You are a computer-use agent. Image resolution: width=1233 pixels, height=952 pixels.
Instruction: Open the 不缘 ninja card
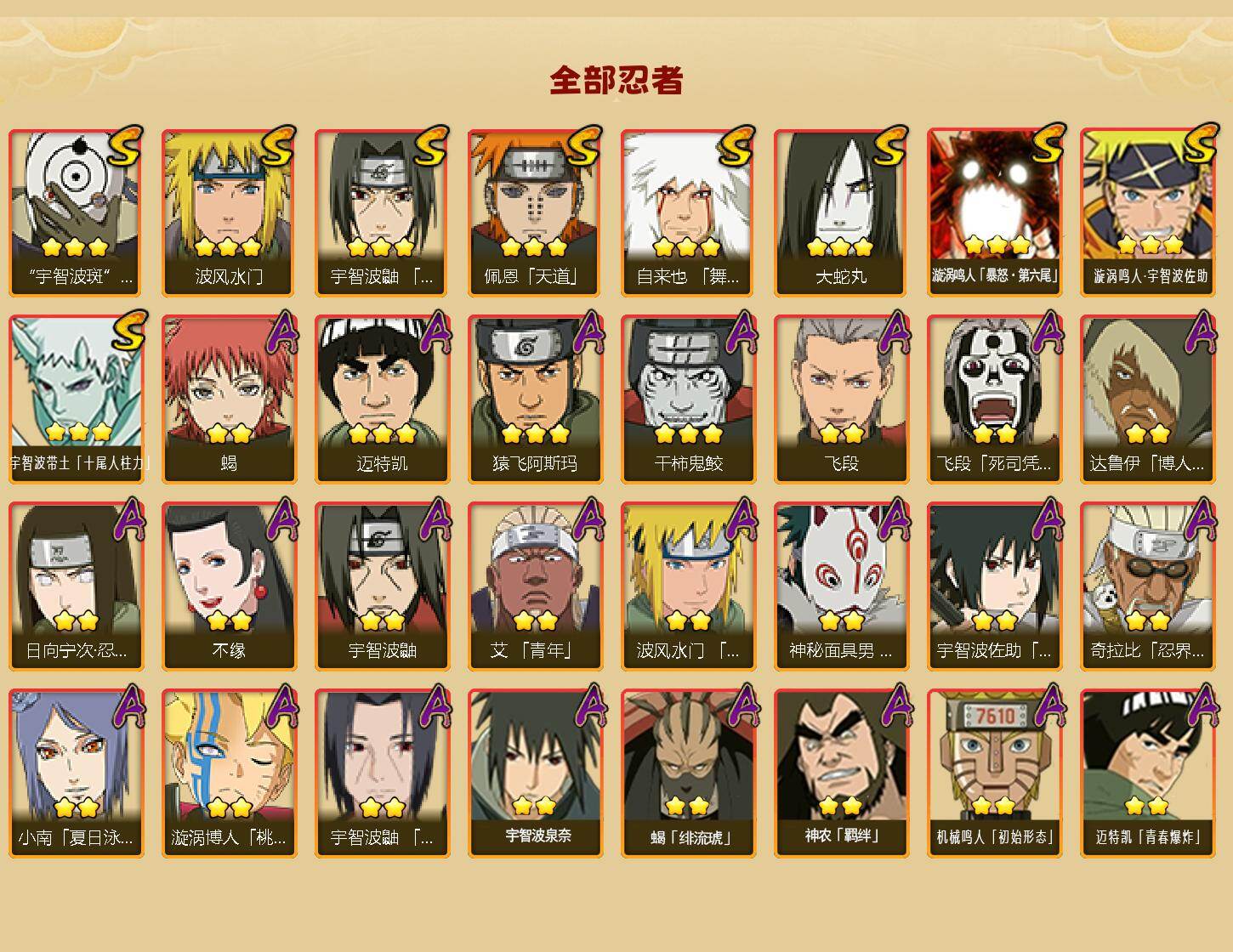pos(229,586)
